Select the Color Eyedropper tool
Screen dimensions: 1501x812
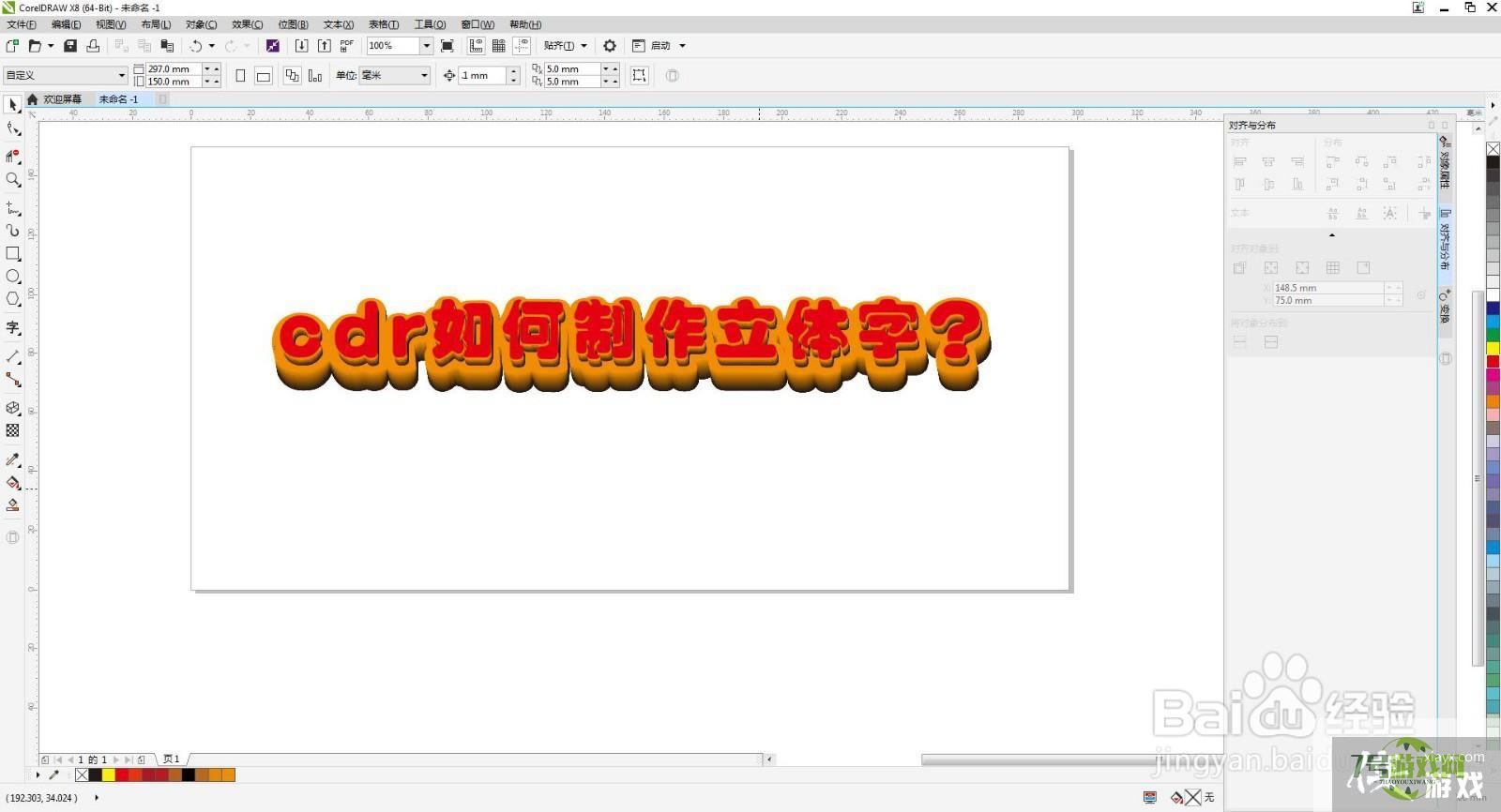pos(13,459)
